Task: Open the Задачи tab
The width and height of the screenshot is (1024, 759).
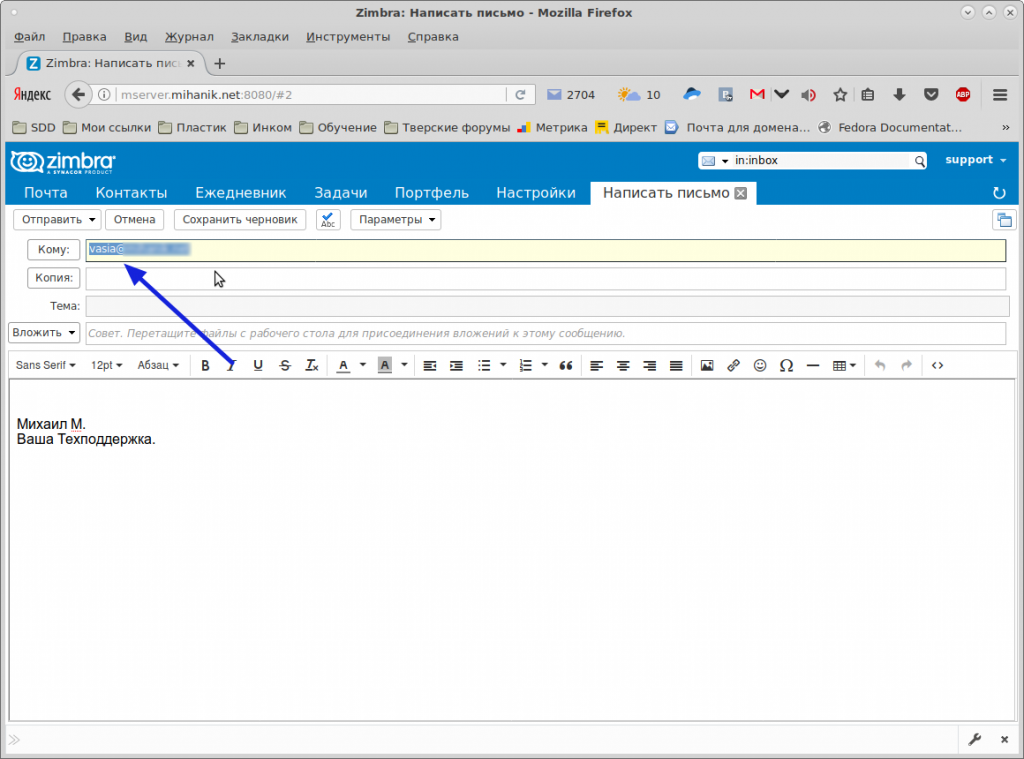Action: [x=340, y=193]
